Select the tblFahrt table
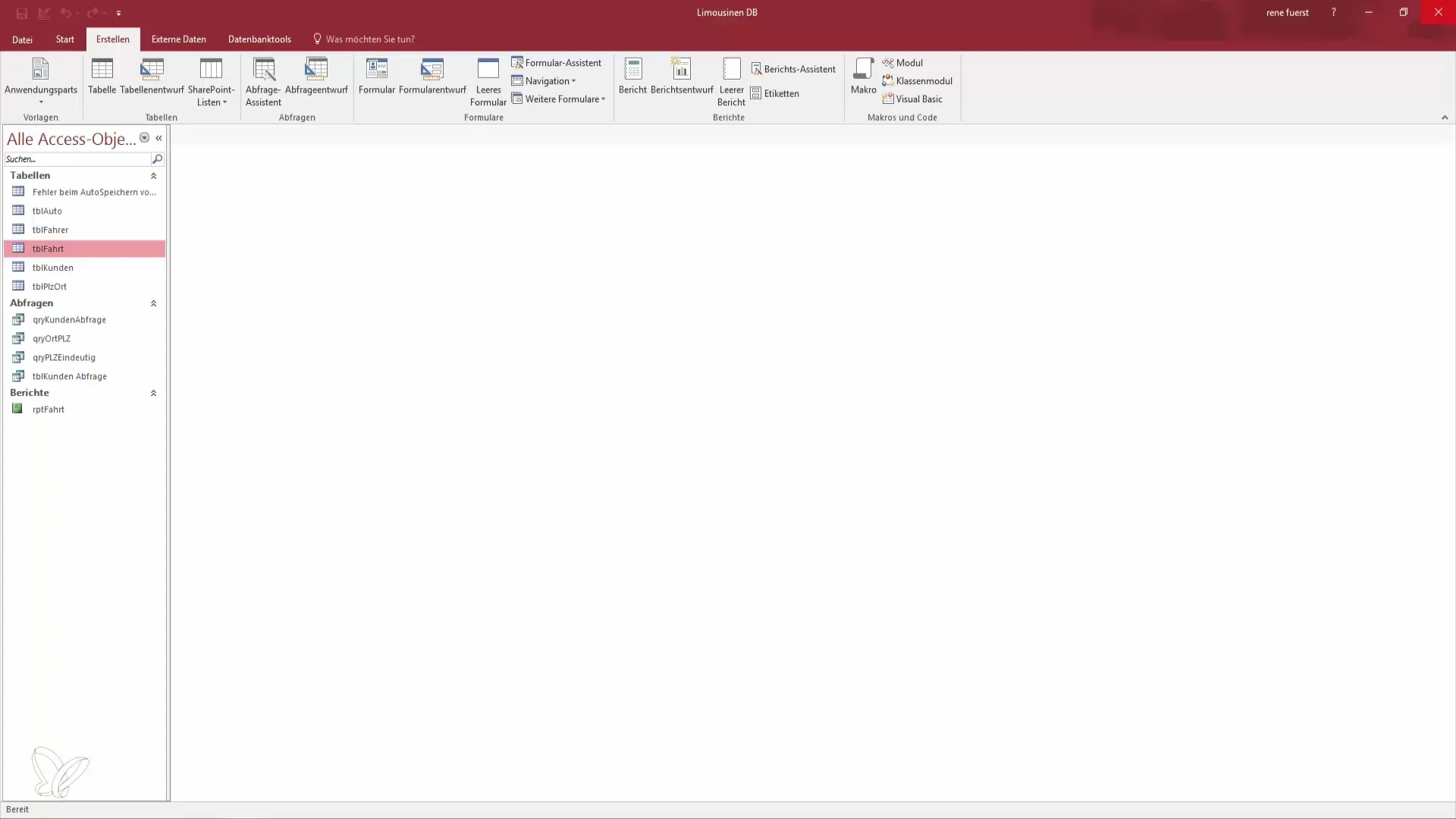The width and height of the screenshot is (1456, 819). coord(84,249)
